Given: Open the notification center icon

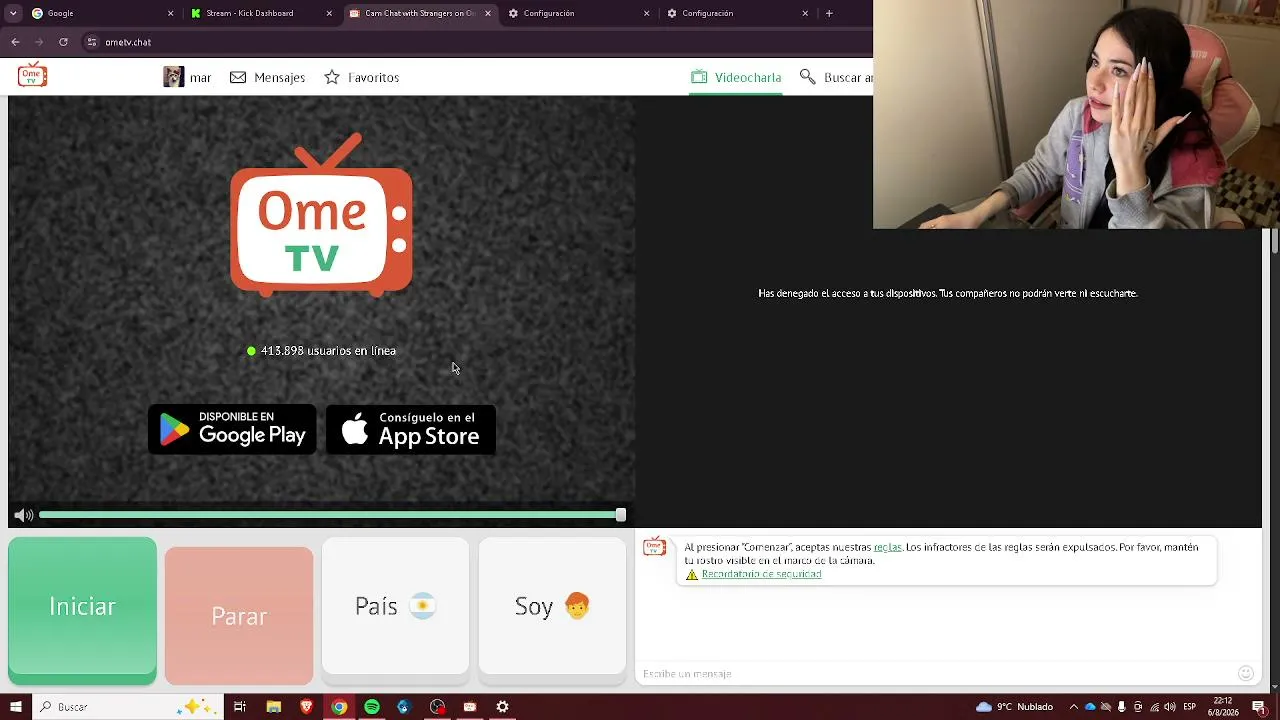Looking at the screenshot, I should pos(1259,707).
